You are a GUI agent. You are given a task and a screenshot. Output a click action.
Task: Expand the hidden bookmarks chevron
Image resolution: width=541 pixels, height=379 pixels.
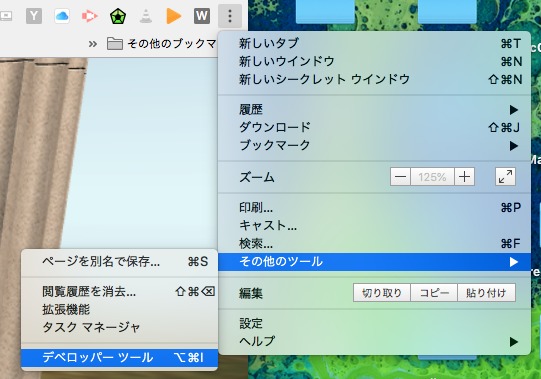pos(92,44)
